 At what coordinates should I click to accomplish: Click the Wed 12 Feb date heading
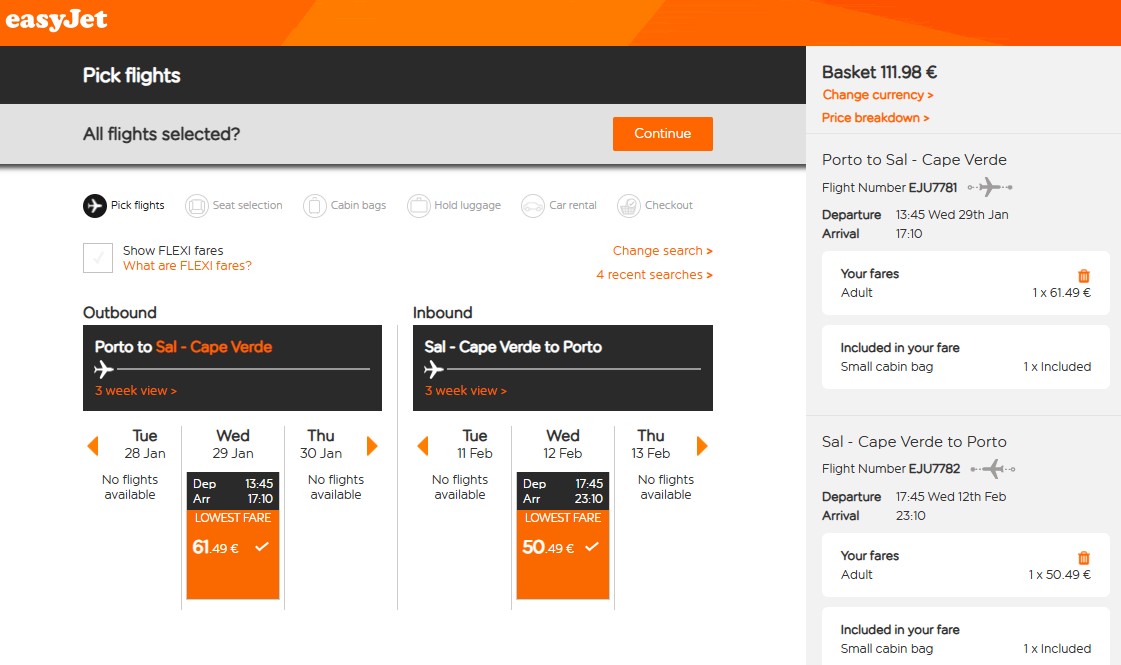(x=563, y=444)
